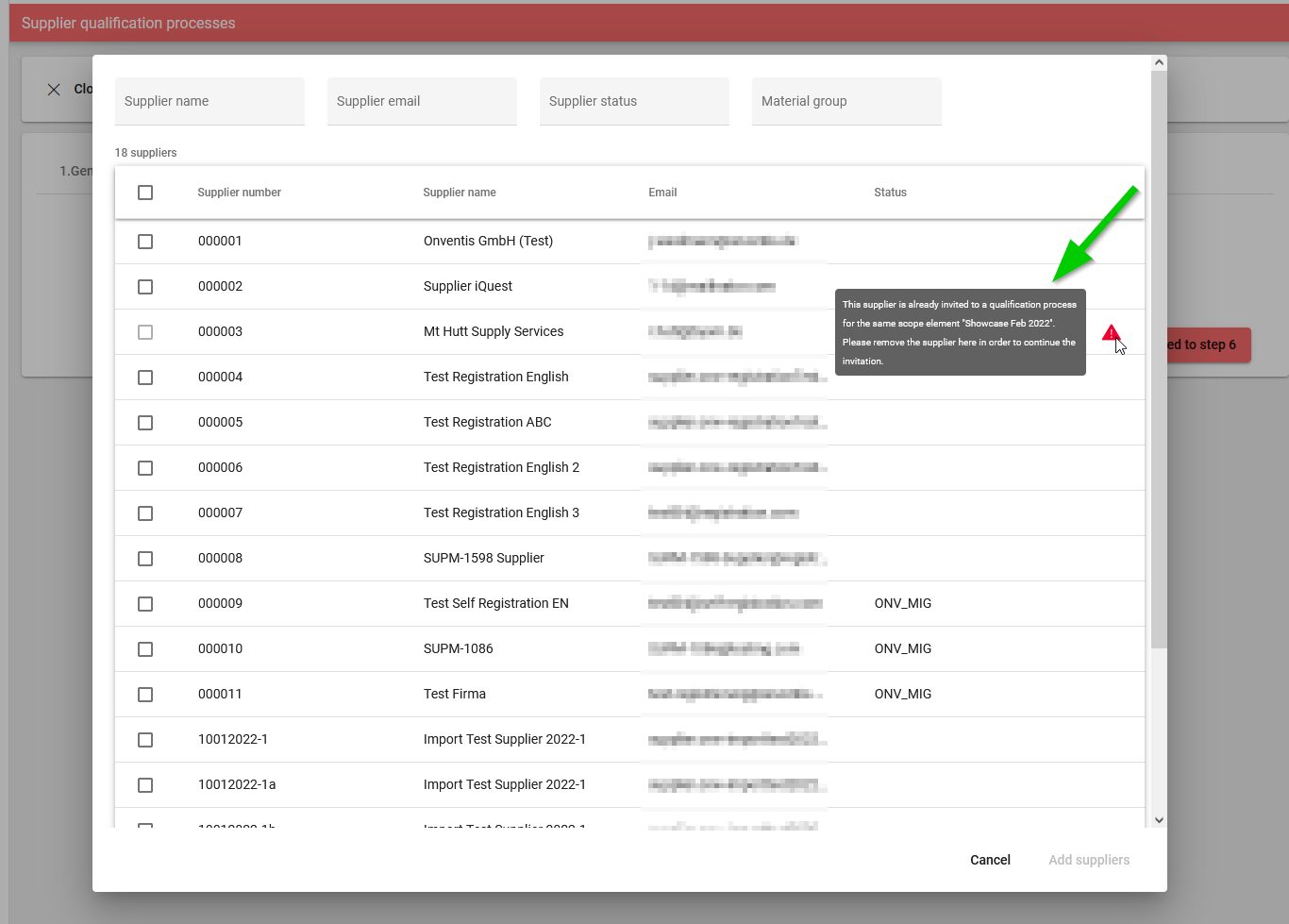This screenshot has width=1289, height=924.
Task: Click the dialog vertical scrollbar thumb
Action: pos(1159,359)
